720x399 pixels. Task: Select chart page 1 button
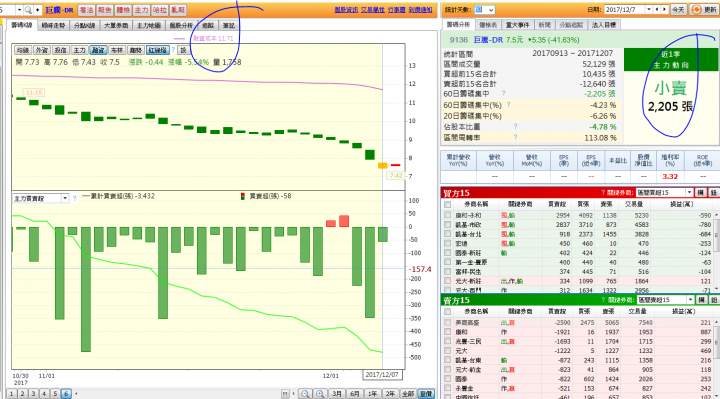click(x=11, y=393)
